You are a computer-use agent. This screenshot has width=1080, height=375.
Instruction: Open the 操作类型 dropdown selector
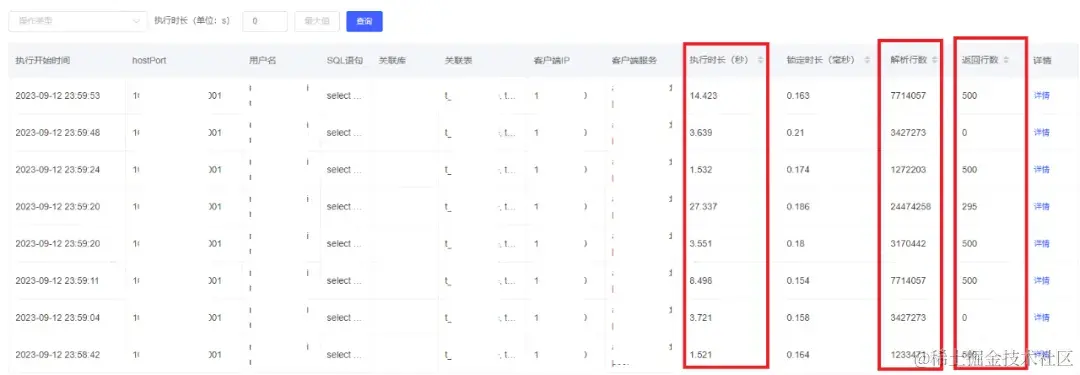coord(78,21)
